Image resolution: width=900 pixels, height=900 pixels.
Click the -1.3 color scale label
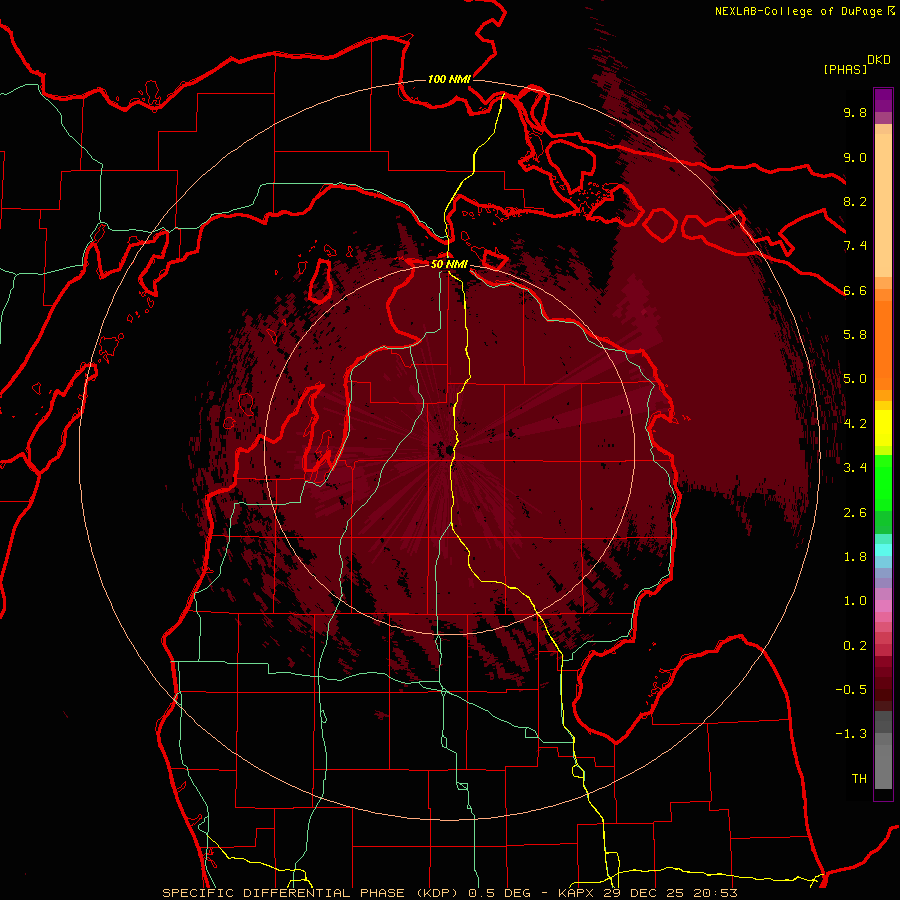[x=851, y=734]
